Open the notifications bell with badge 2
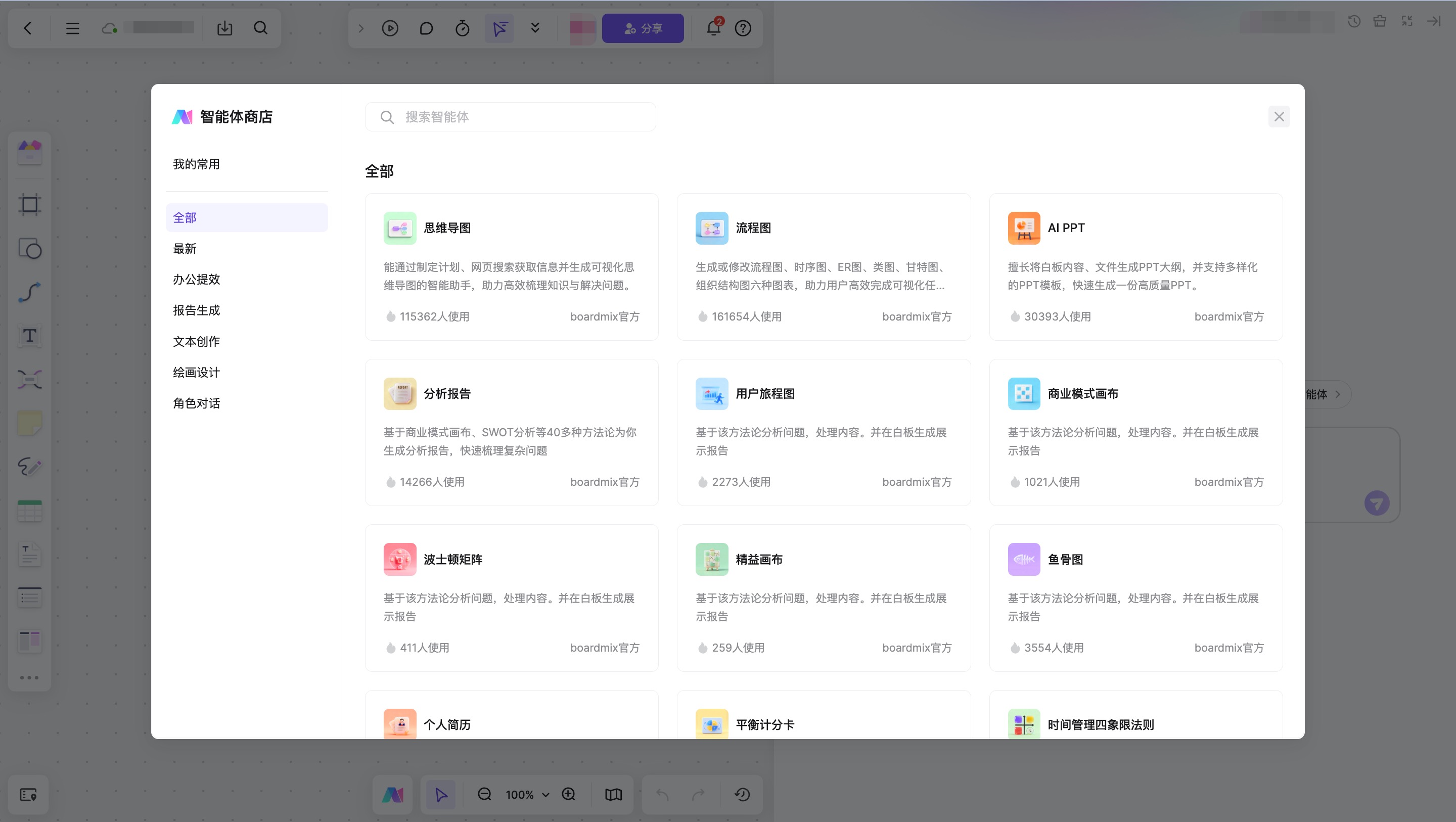The width and height of the screenshot is (1456, 822). (x=713, y=28)
